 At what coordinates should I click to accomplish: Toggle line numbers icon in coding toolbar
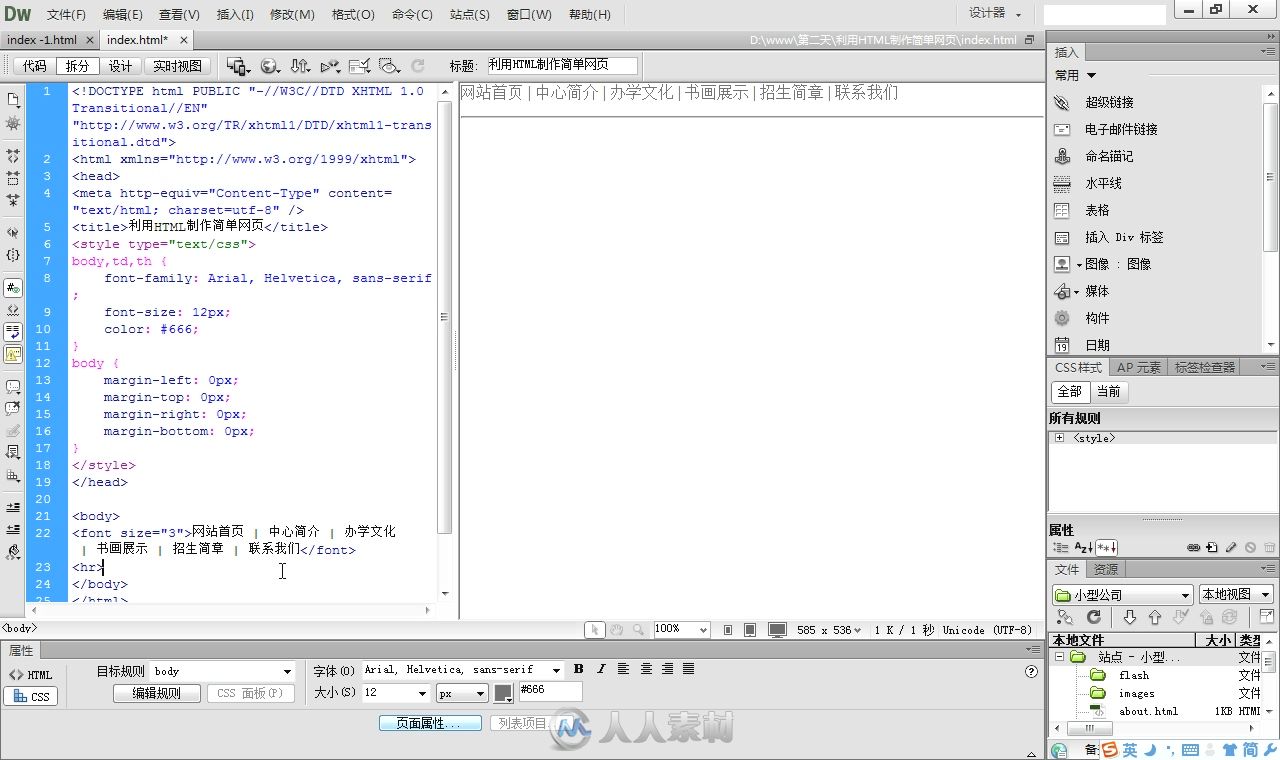(13, 288)
